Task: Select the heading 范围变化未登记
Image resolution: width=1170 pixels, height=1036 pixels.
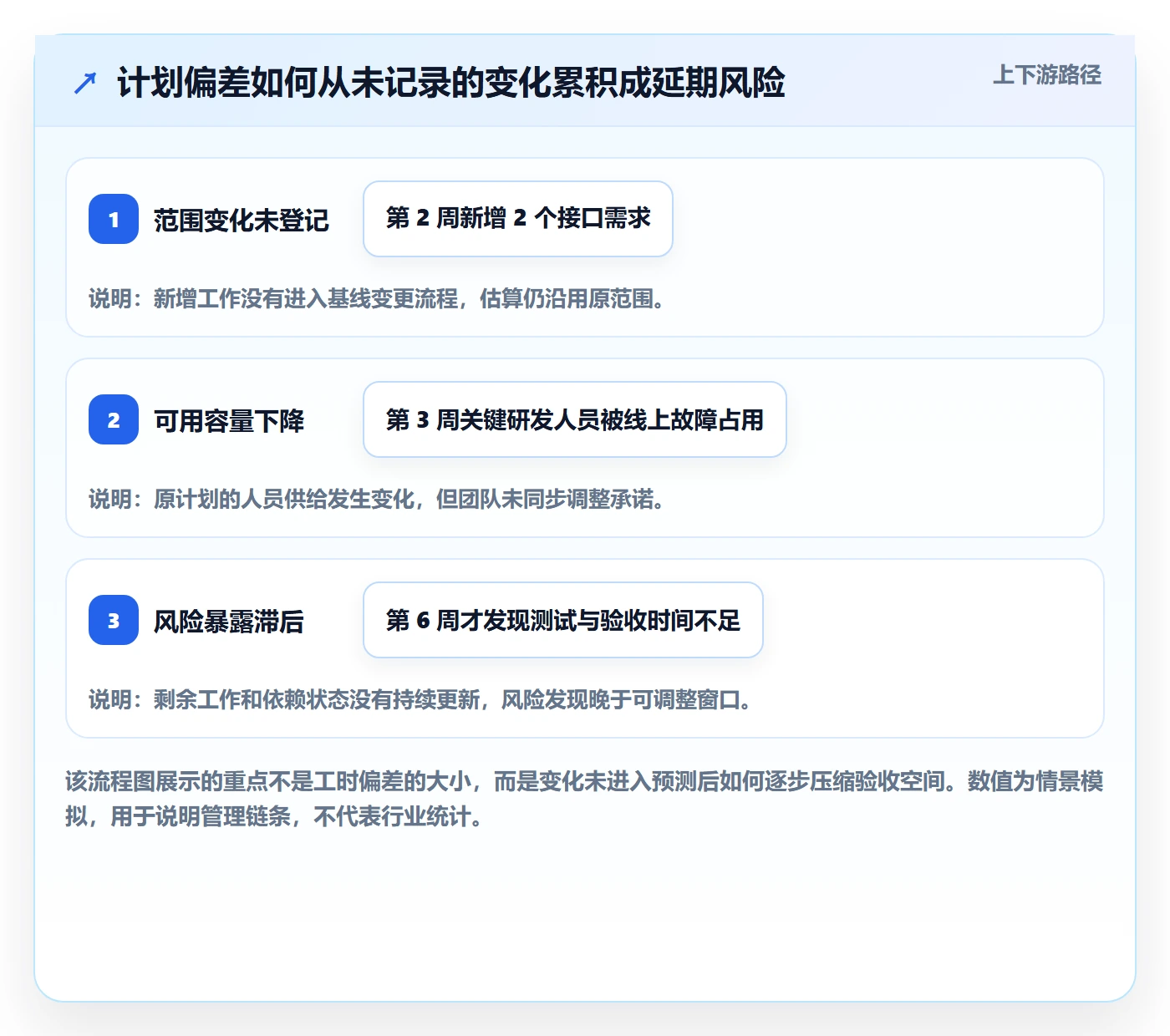Action: [x=242, y=220]
